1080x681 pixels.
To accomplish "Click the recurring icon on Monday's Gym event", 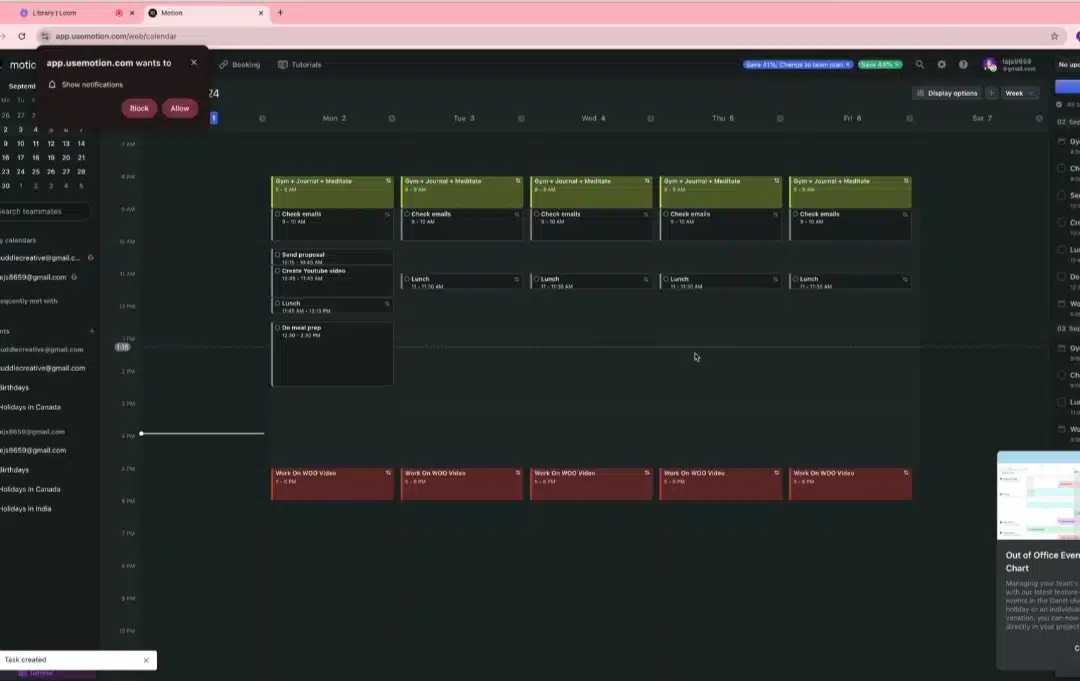I will (x=388, y=181).
